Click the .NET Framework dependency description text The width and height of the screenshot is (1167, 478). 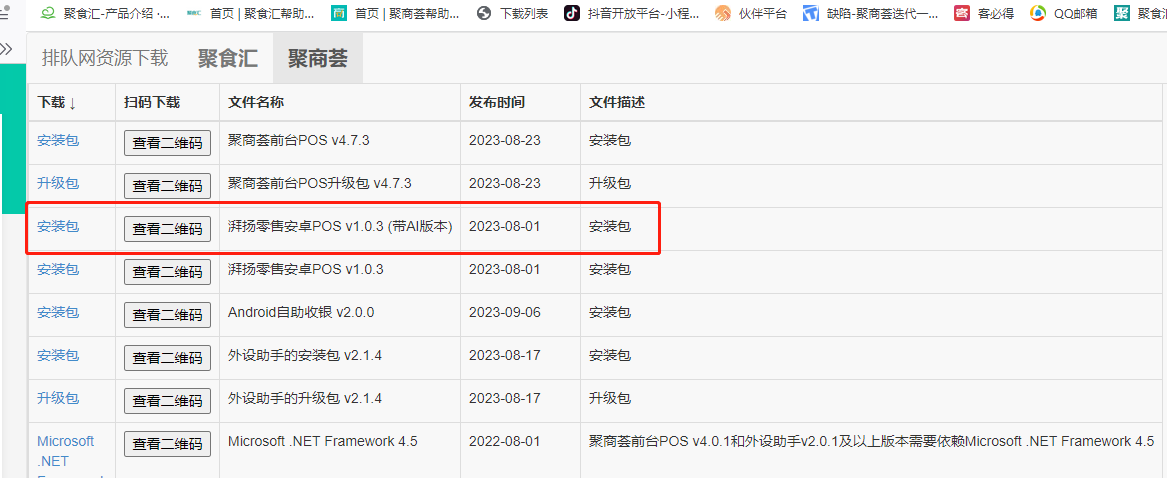[872, 442]
